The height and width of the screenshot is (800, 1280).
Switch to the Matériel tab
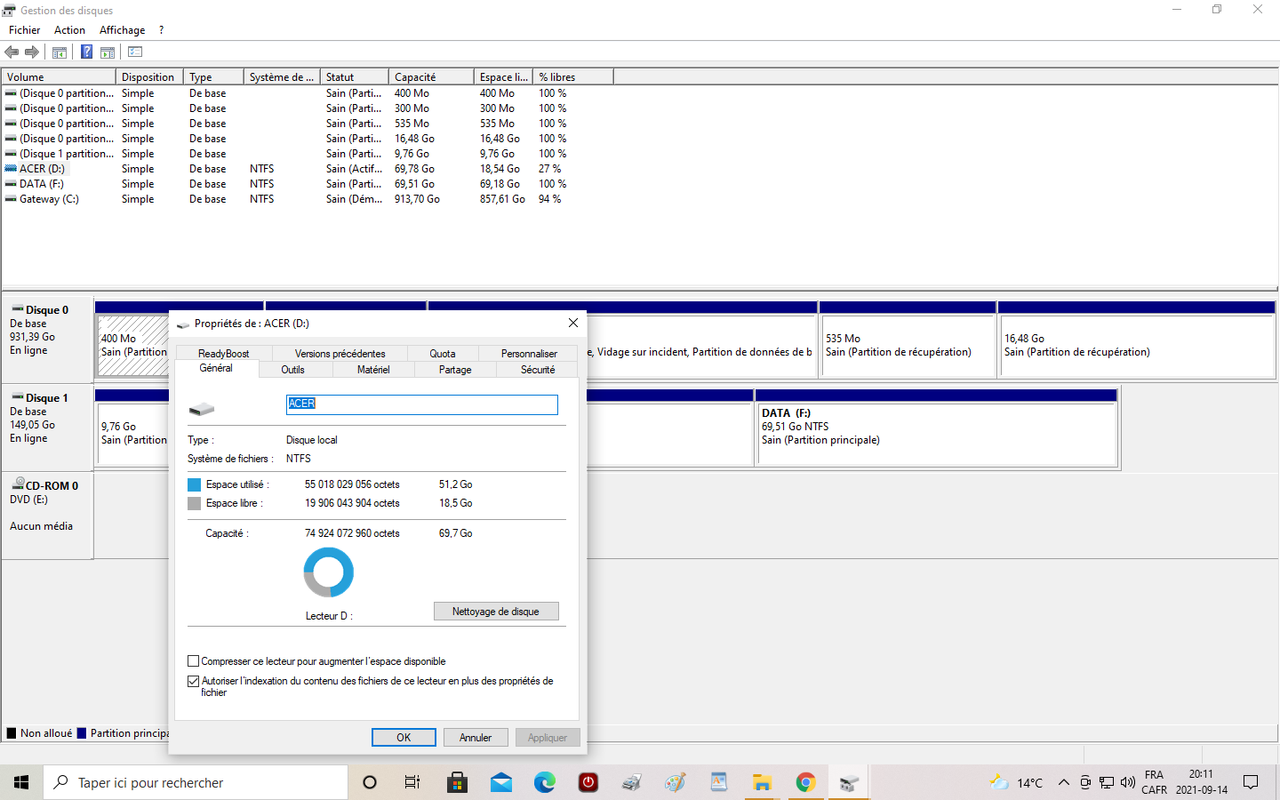(374, 370)
